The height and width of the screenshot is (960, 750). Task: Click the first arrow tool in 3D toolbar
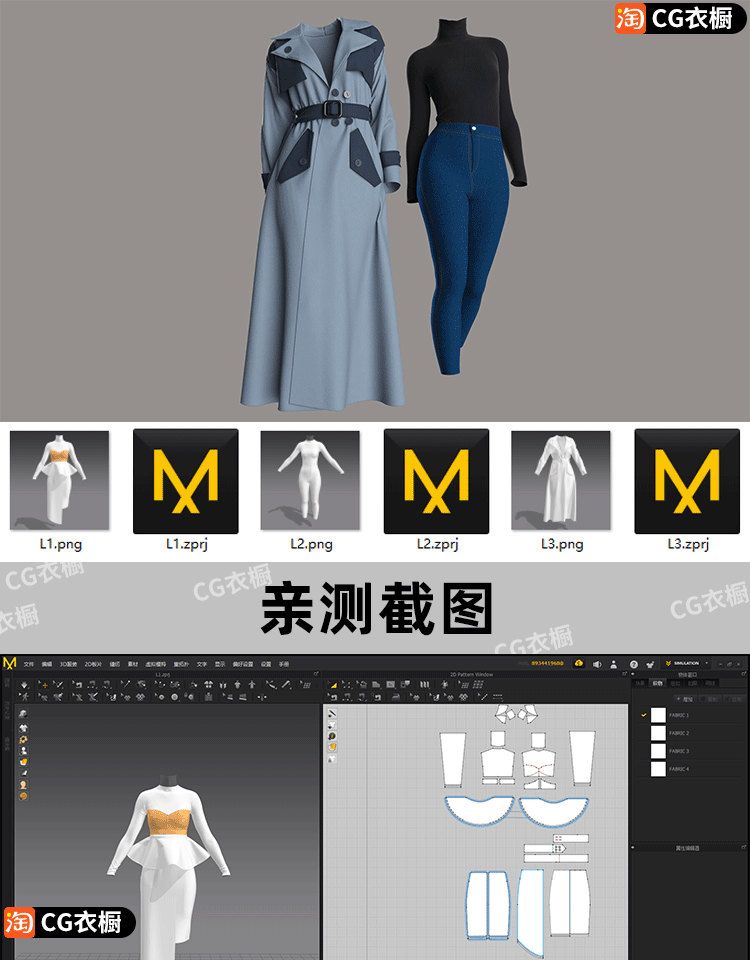point(22,685)
